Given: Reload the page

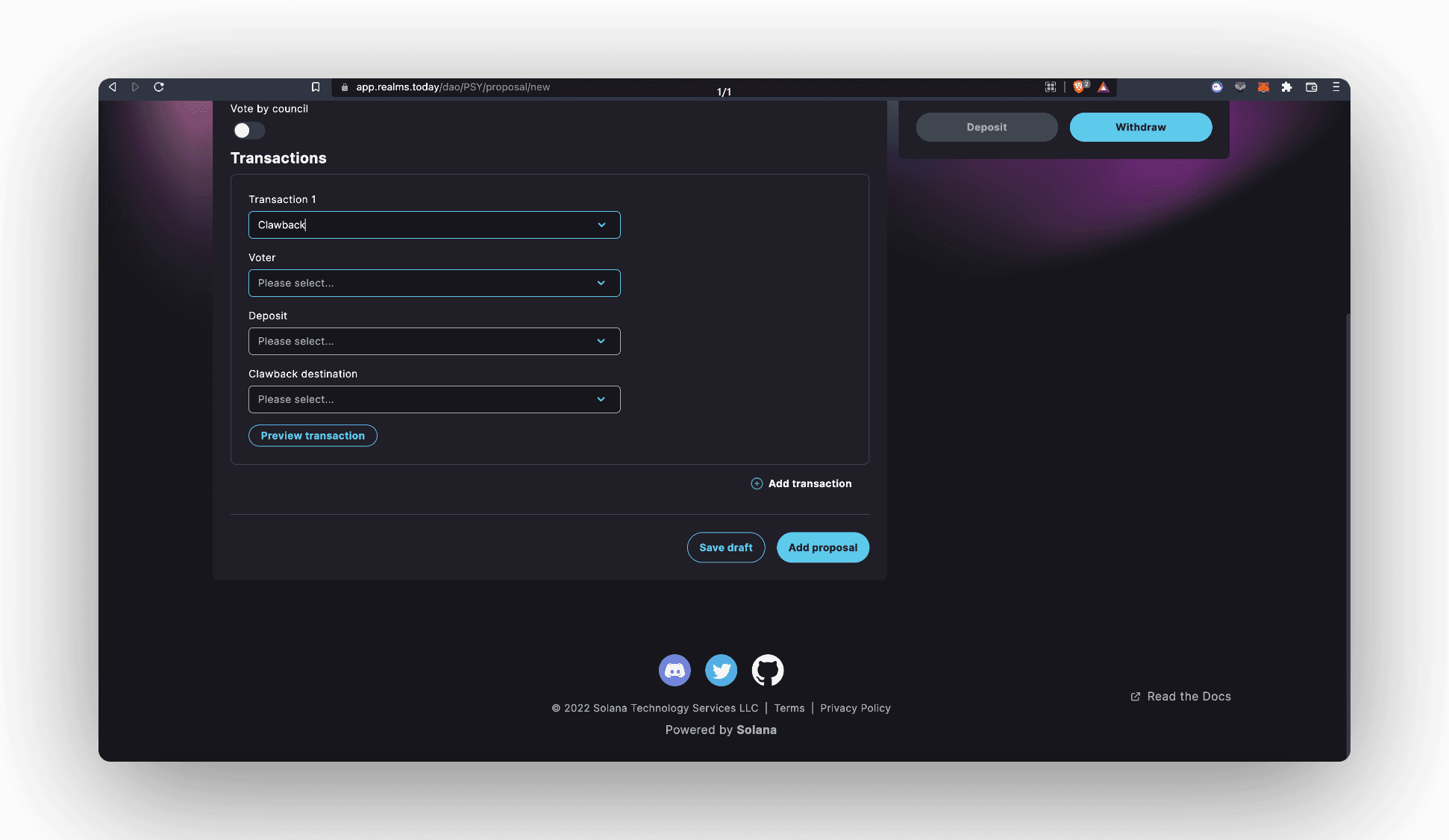Looking at the screenshot, I should pyautogui.click(x=159, y=87).
